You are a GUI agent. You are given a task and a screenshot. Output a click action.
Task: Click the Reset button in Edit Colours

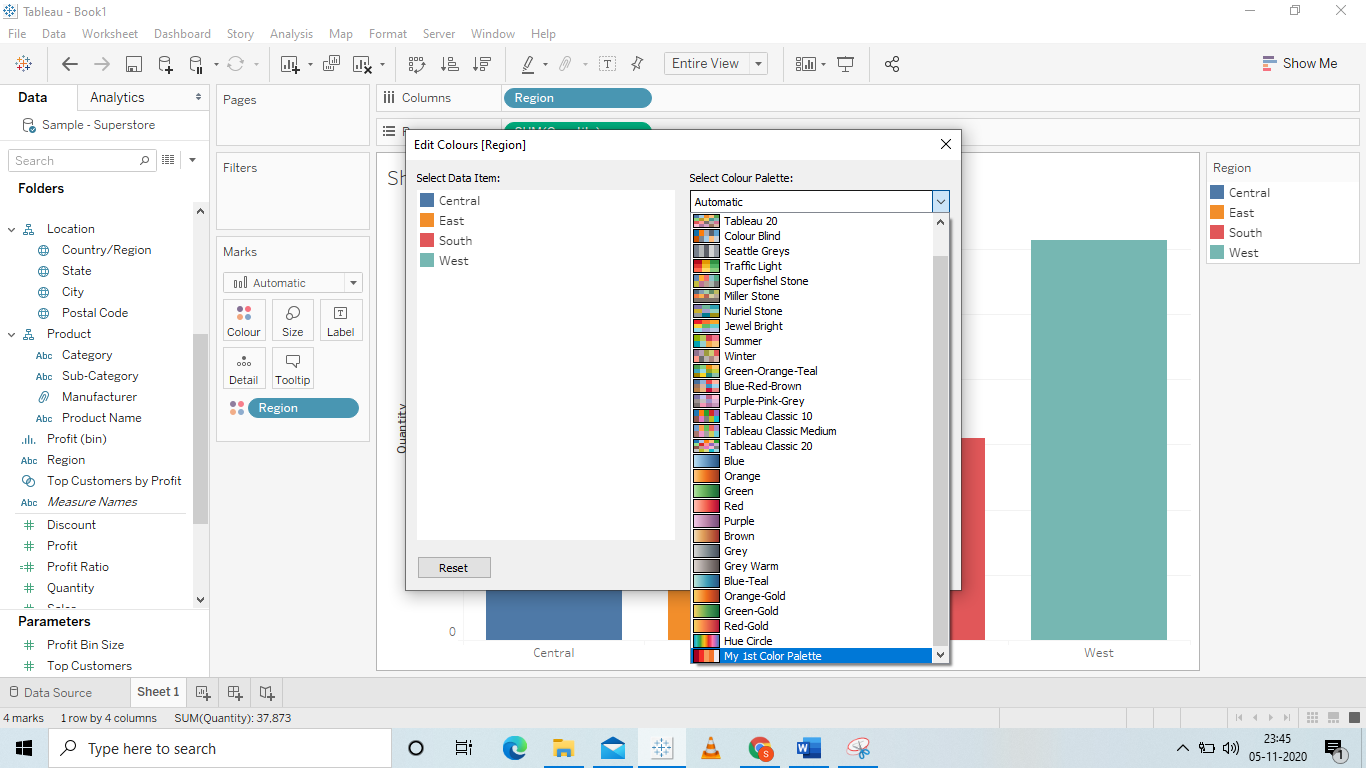click(x=454, y=568)
